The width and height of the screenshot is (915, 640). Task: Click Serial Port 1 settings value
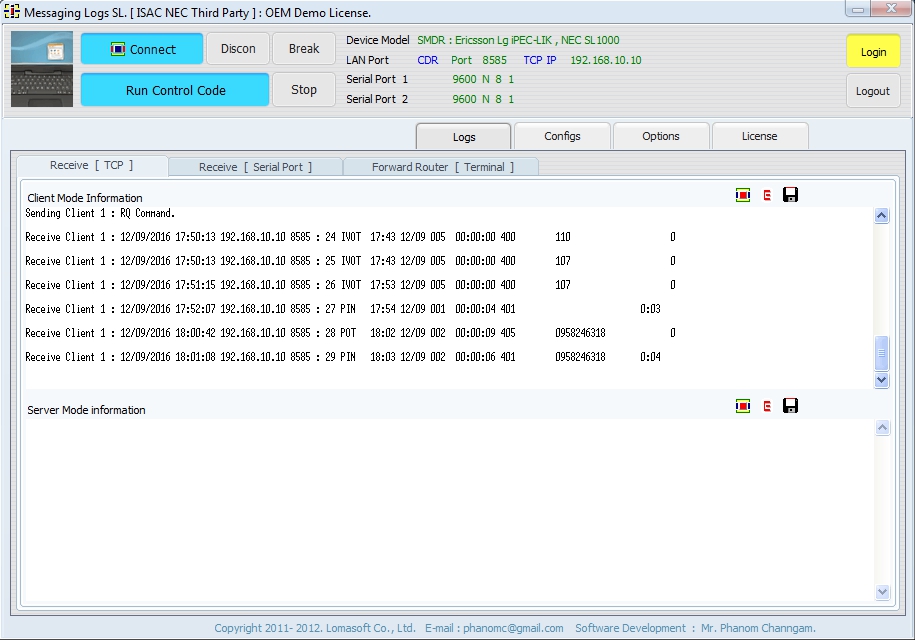[x=483, y=79]
